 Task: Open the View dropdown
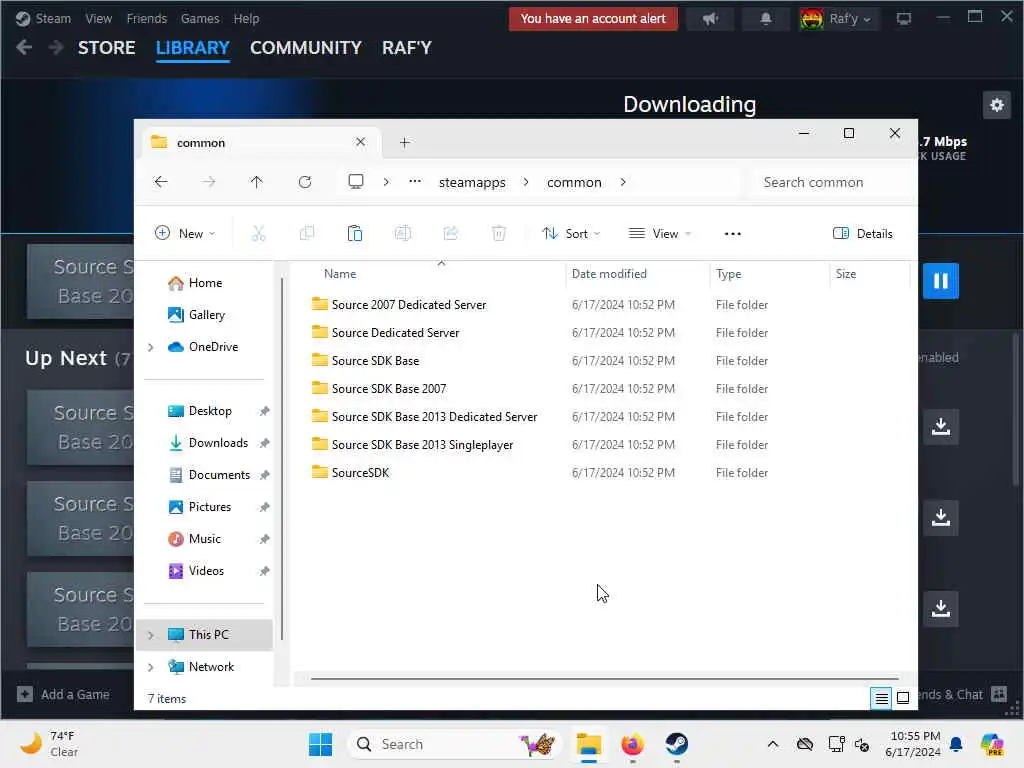pyautogui.click(x=660, y=233)
